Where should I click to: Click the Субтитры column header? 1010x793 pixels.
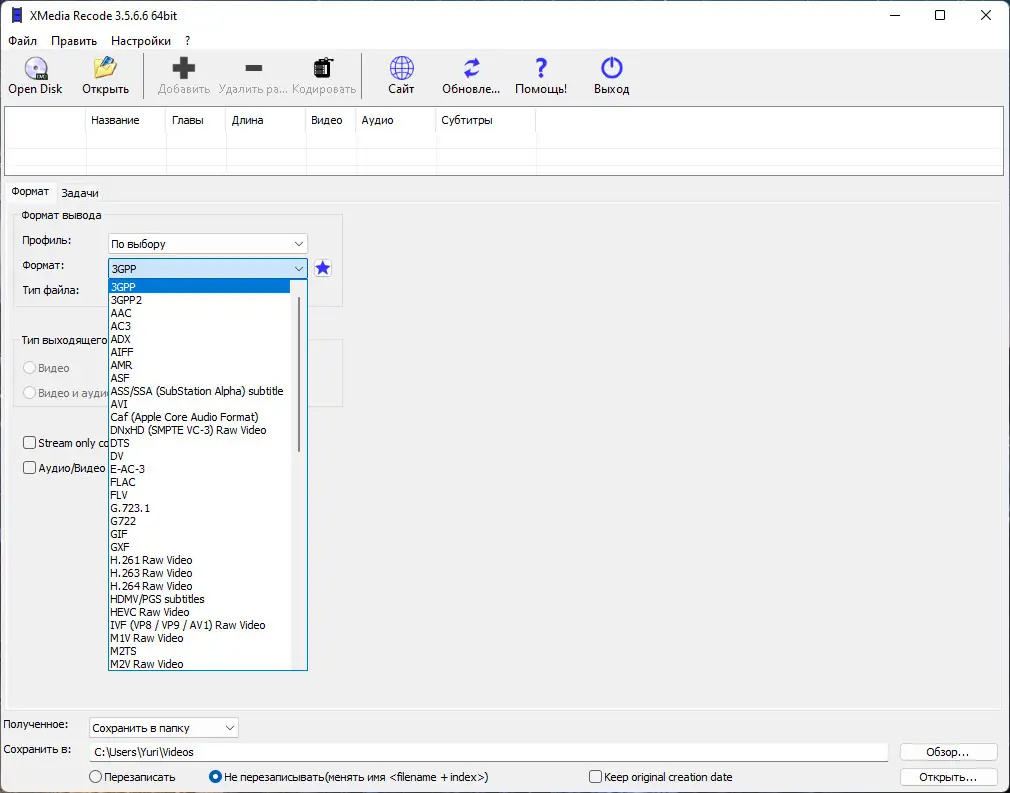click(x=486, y=120)
